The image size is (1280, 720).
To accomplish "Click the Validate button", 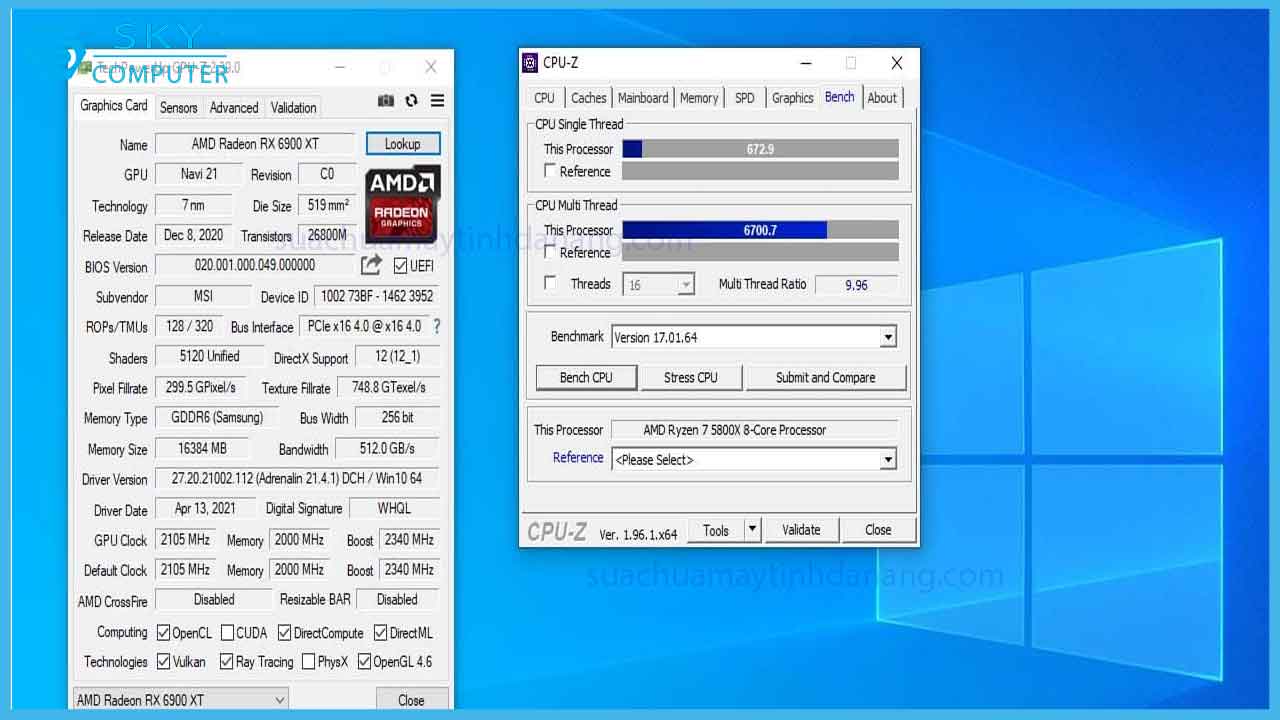I will [801, 530].
